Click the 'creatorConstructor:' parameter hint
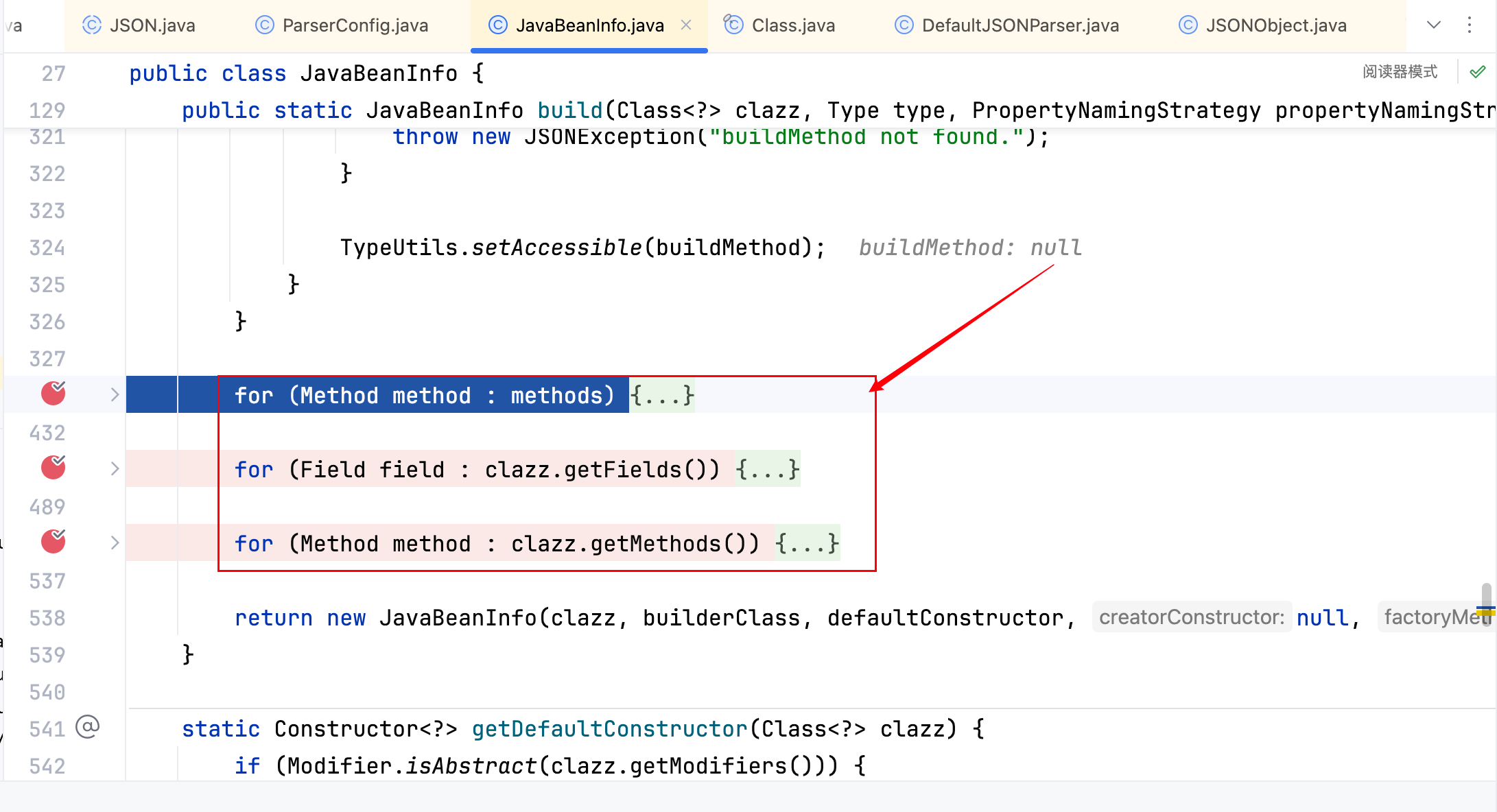Viewport: 1497px width, 812px height. pos(1192,617)
